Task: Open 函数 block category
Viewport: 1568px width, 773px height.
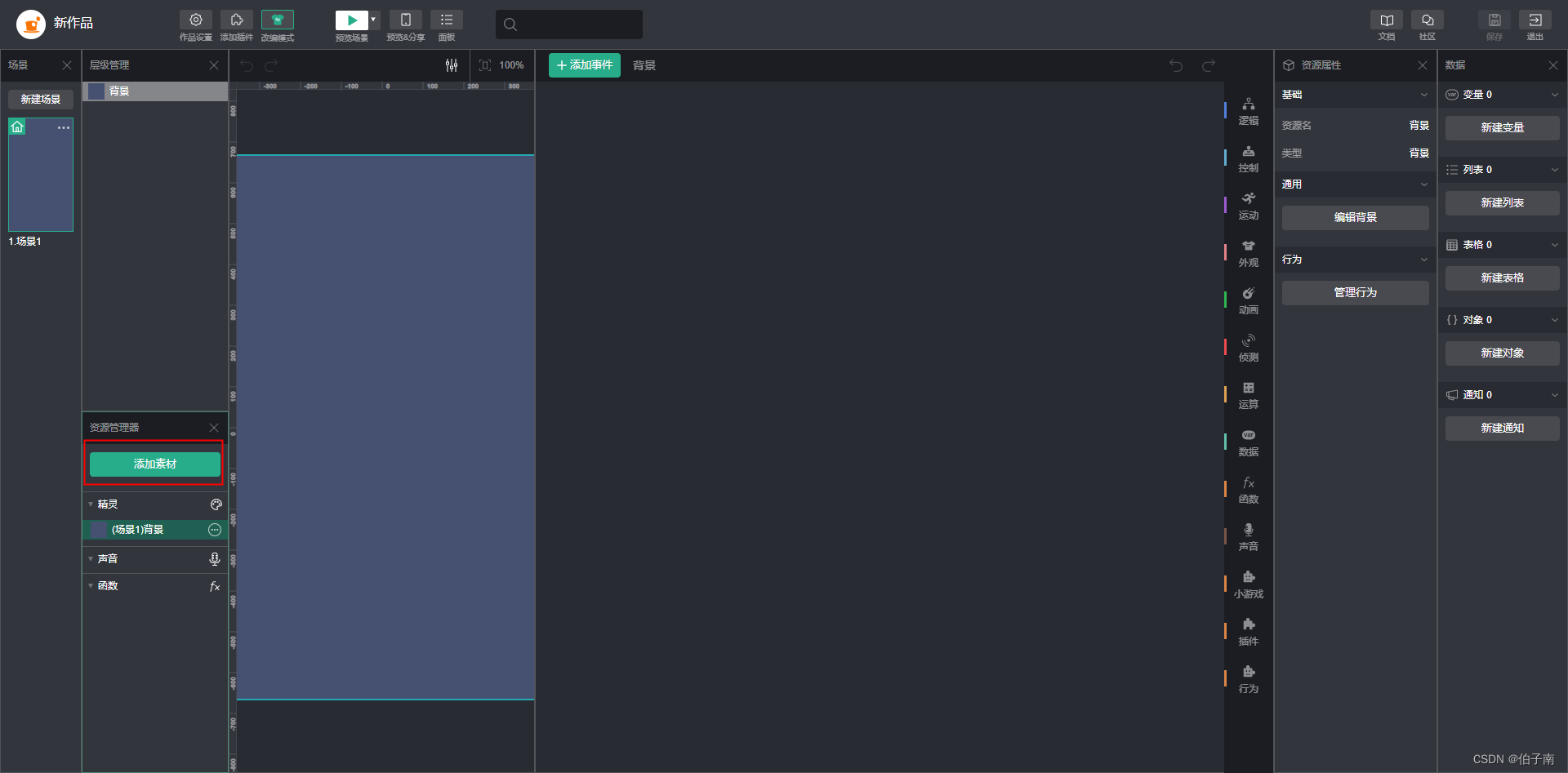Action: click(x=1249, y=491)
